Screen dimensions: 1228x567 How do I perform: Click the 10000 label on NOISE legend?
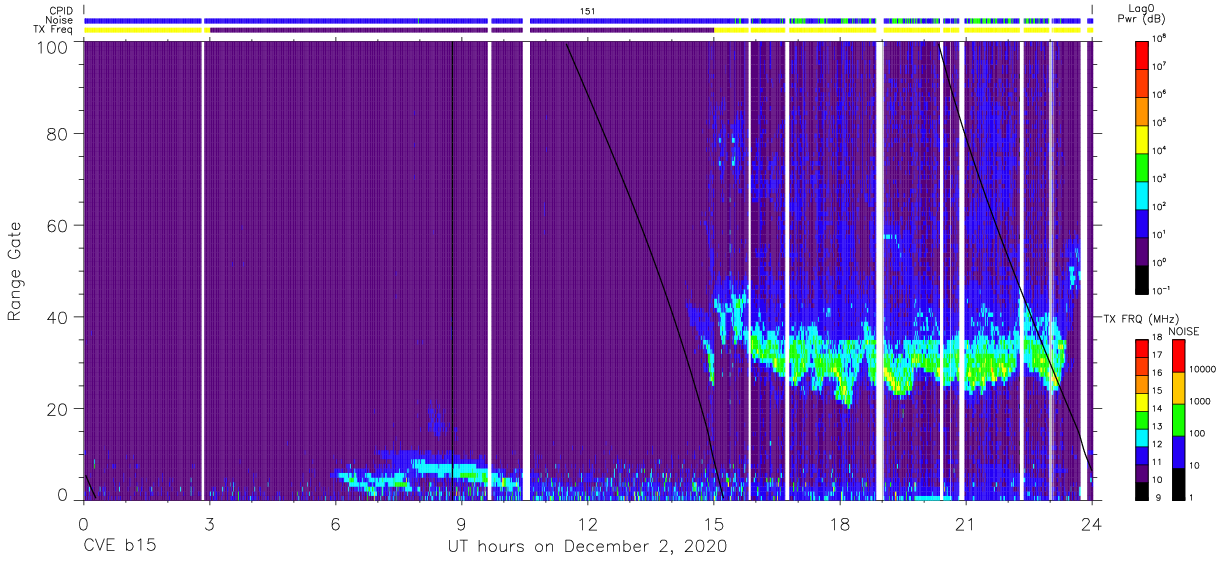[1204, 371]
